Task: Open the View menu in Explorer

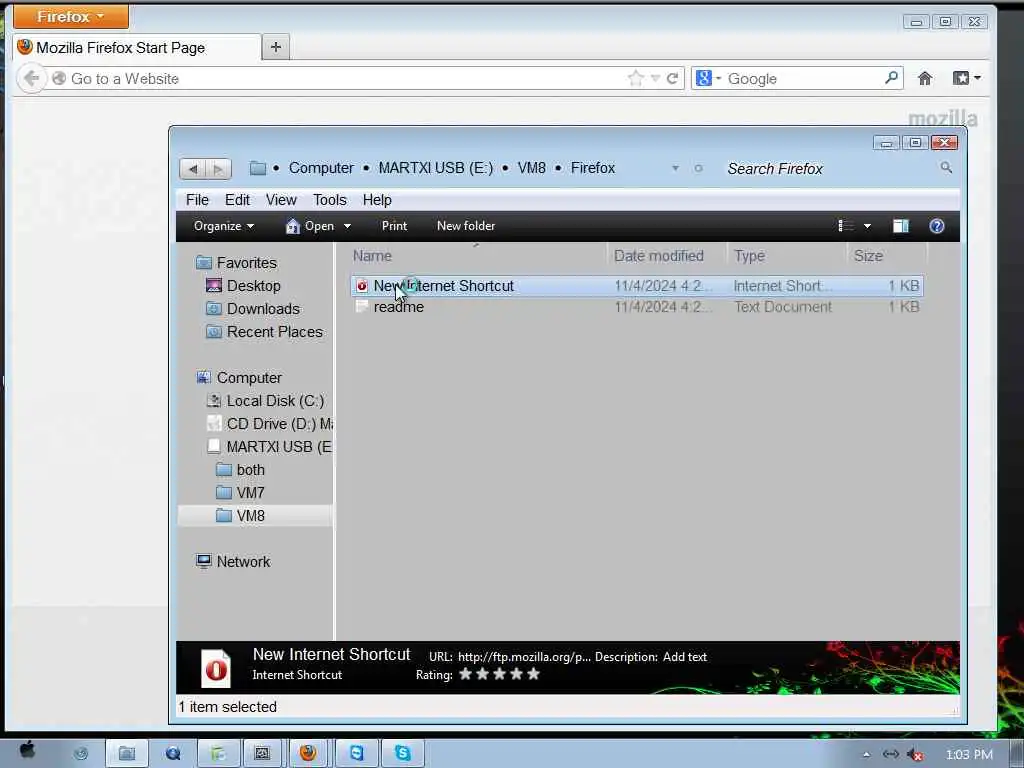Action: point(281,200)
